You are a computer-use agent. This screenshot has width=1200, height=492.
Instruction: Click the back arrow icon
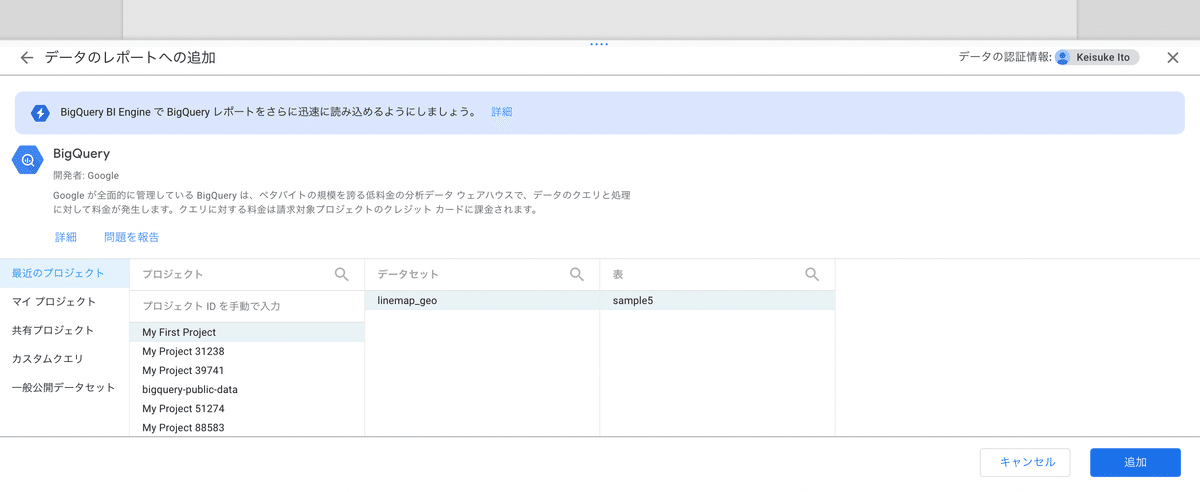click(x=27, y=58)
